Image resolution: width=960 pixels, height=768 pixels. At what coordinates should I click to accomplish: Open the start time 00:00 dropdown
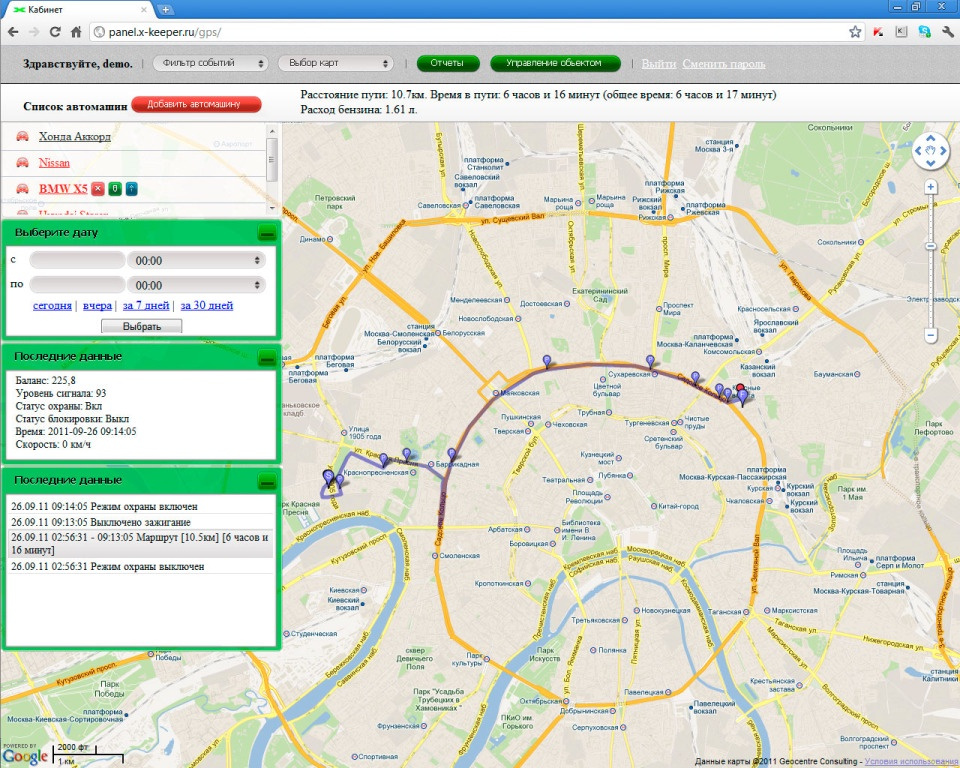[196, 260]
